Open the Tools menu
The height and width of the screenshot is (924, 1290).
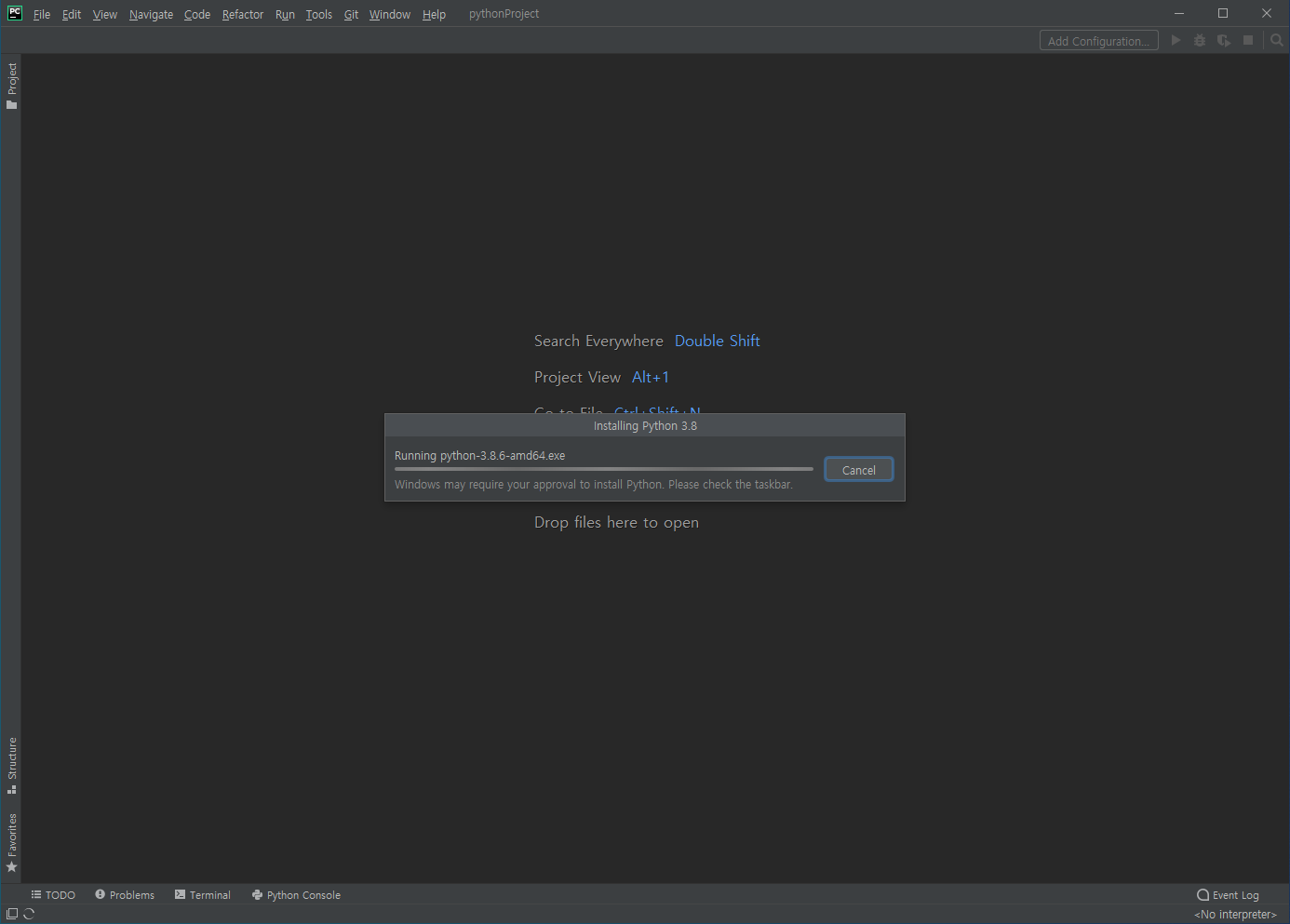pyautogui.click(x=319, y=14)
